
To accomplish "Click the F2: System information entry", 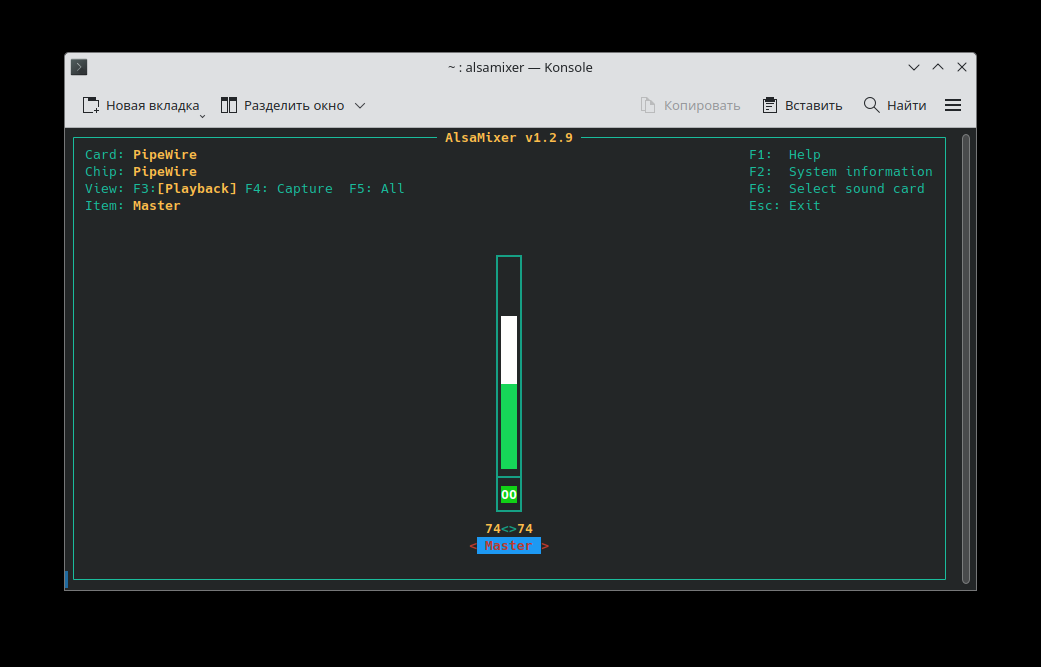I will pyautogui.click(x=841, y=172).
